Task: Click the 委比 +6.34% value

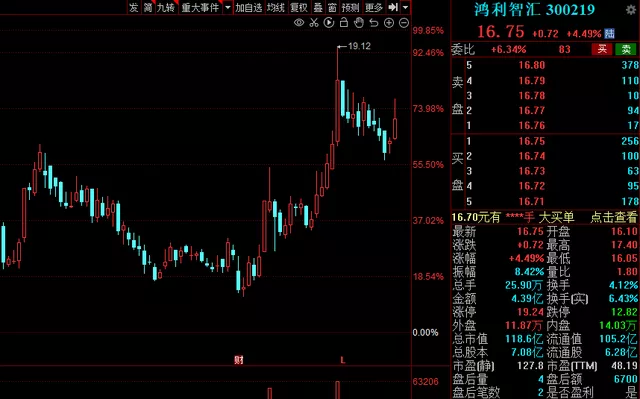Action: pyautogui.click(x=508, y=50)
